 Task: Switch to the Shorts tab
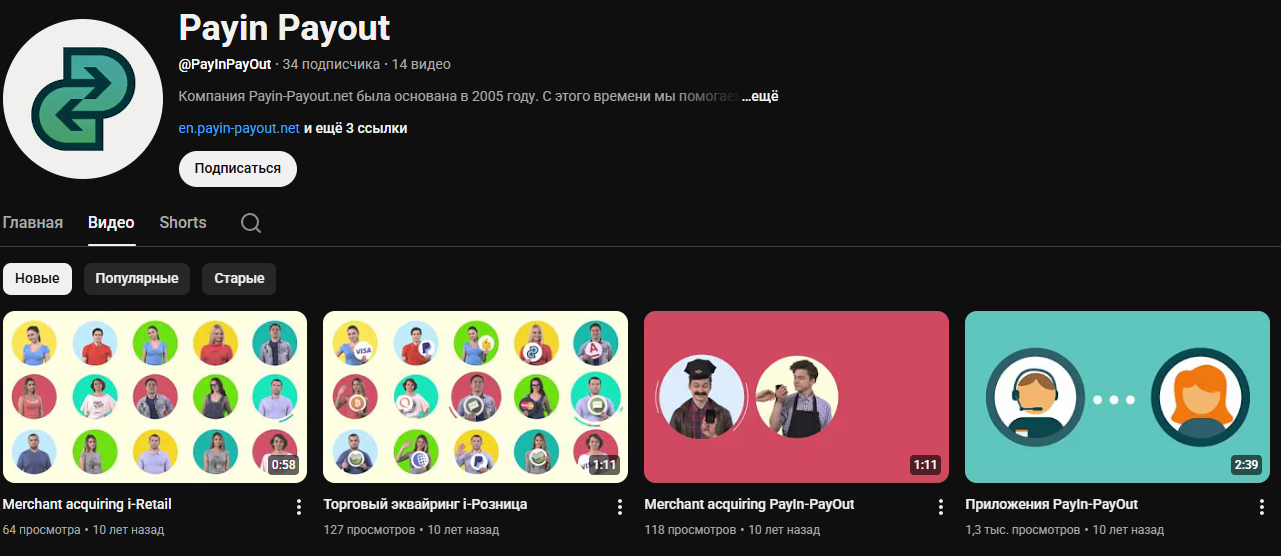tap(183, 223)
